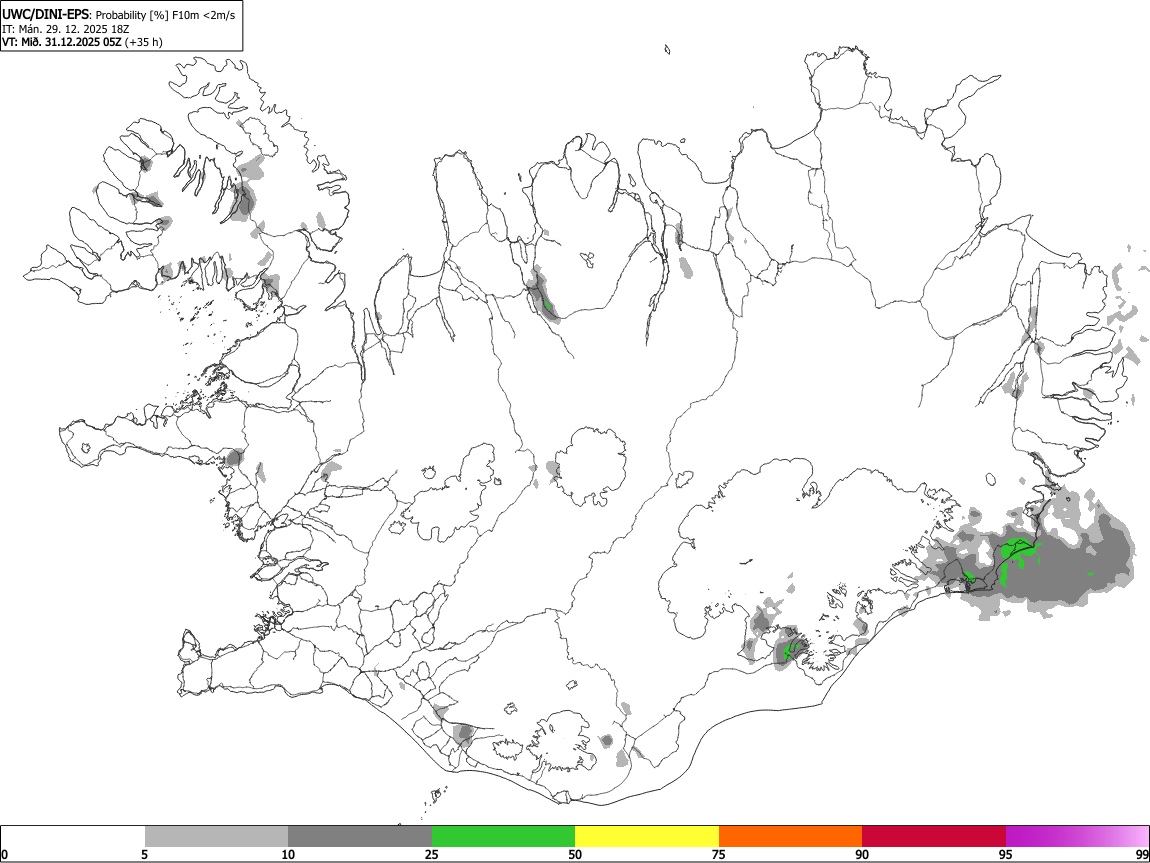Click the magenta 95-99% legend swatch
Image resolution: width=1150 pixels, height=863 pixels.
1077,837
